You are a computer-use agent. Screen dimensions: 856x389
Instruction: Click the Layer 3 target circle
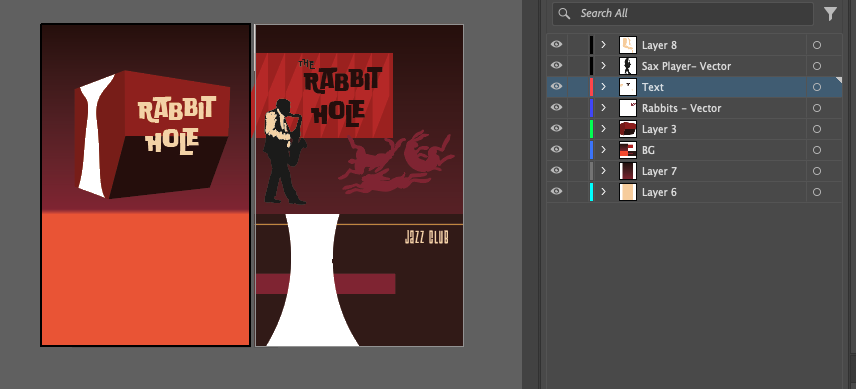click(x=817, y=129)
